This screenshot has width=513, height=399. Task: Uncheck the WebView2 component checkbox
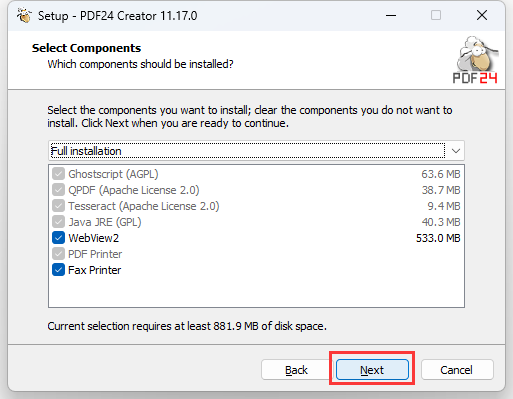point(58,238)
